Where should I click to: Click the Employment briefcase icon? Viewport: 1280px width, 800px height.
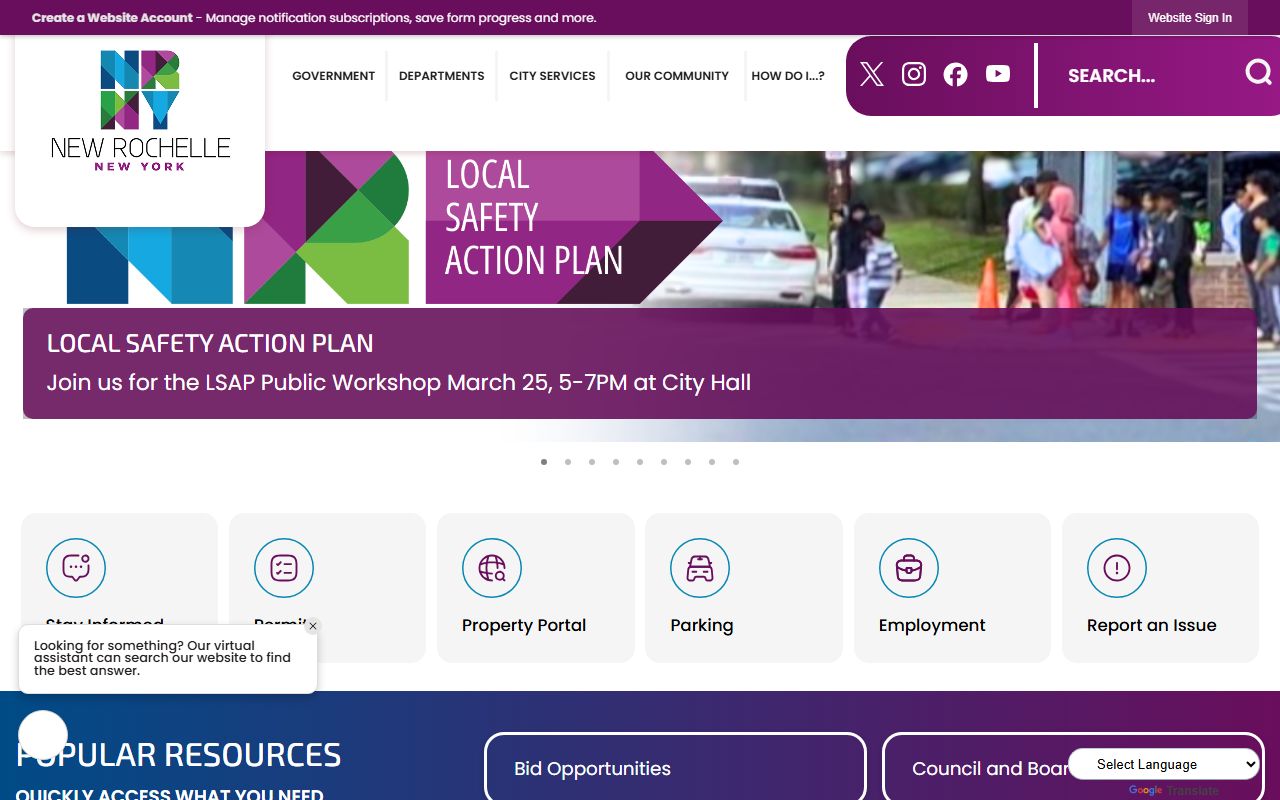pos(909,568)
